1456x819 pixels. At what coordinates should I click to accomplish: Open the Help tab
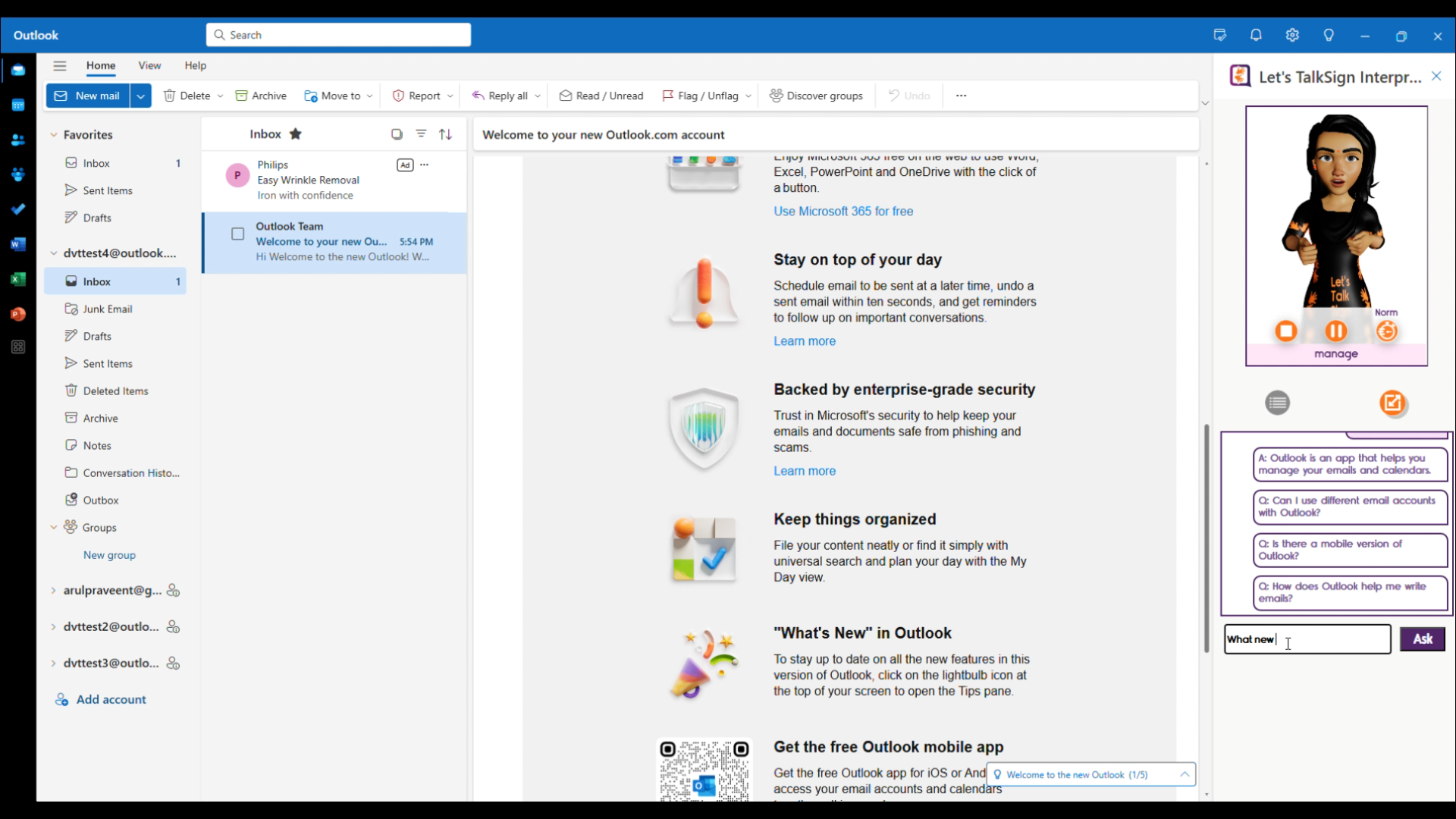coord(195,66)
